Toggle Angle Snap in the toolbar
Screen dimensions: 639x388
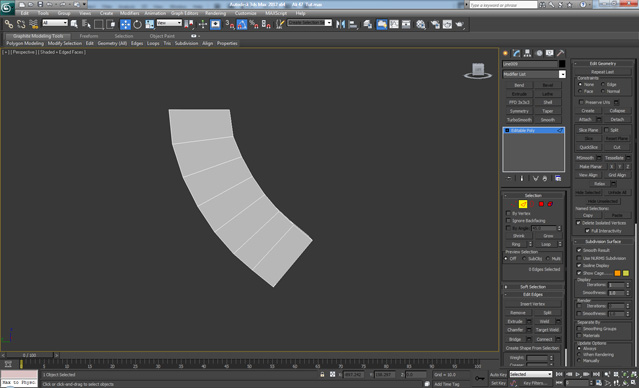[242, 24]
